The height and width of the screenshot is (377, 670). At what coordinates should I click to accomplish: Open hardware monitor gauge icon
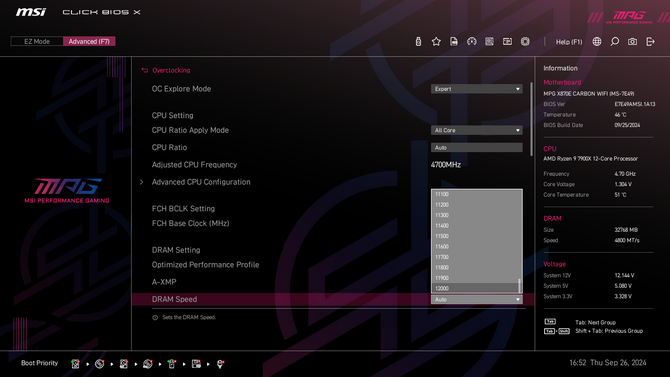[x=472, y=41]
